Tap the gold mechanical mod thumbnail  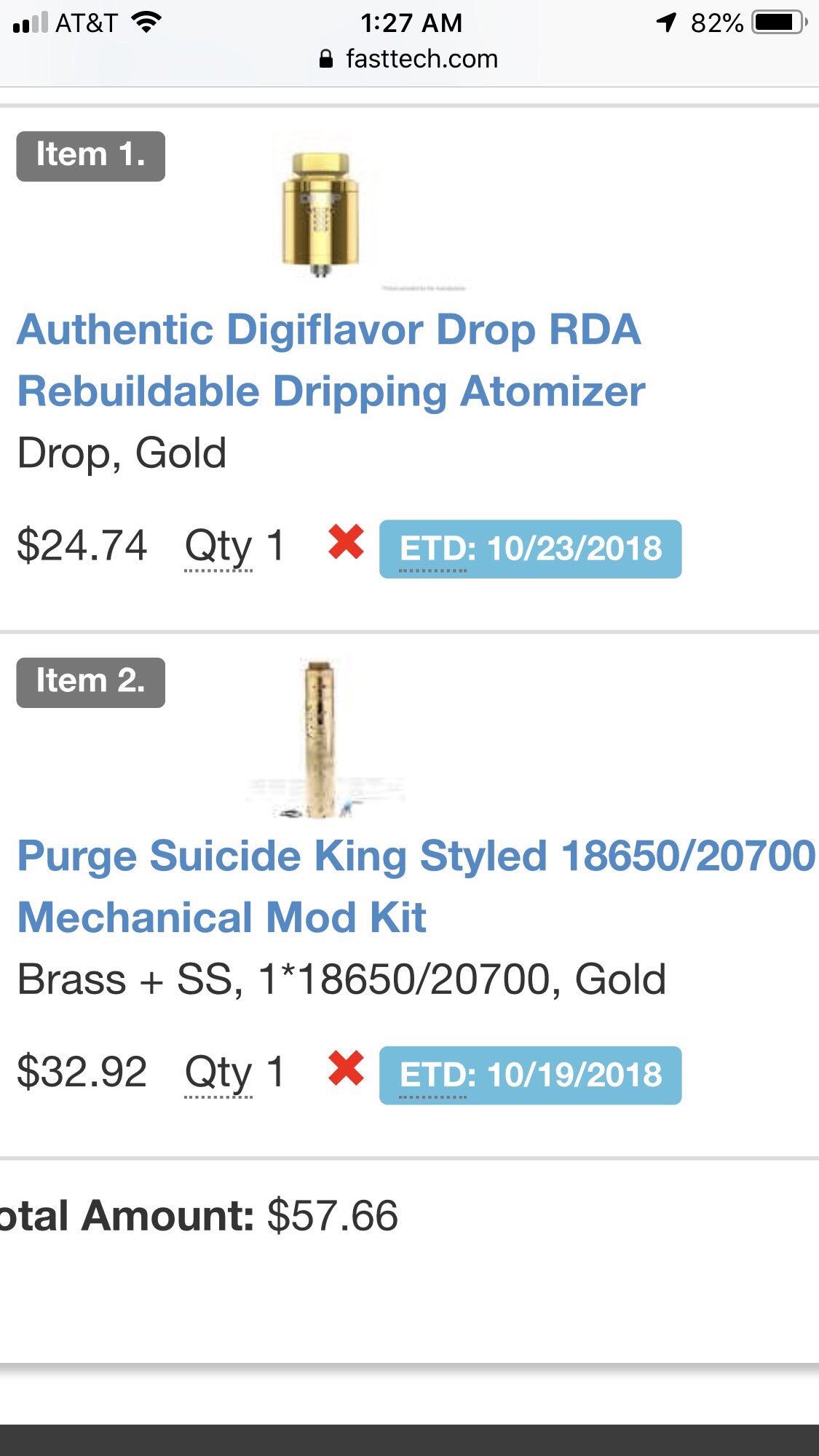point(320,737)
